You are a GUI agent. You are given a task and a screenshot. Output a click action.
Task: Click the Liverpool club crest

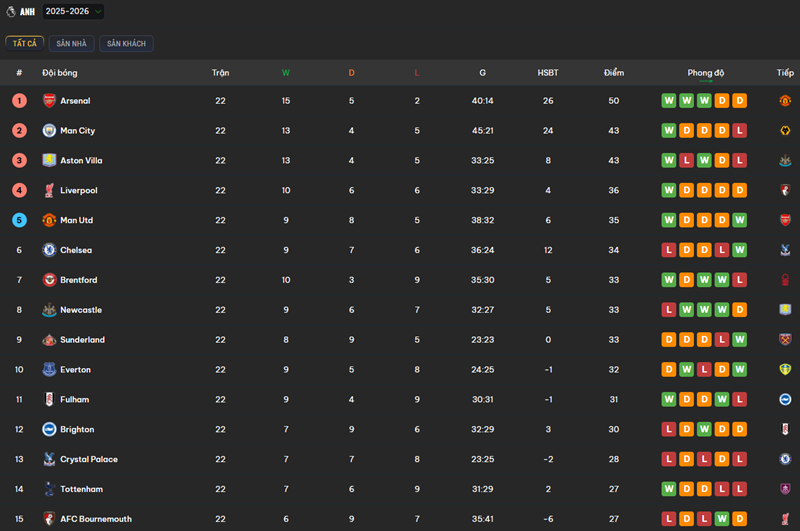[x=49, y=191]
